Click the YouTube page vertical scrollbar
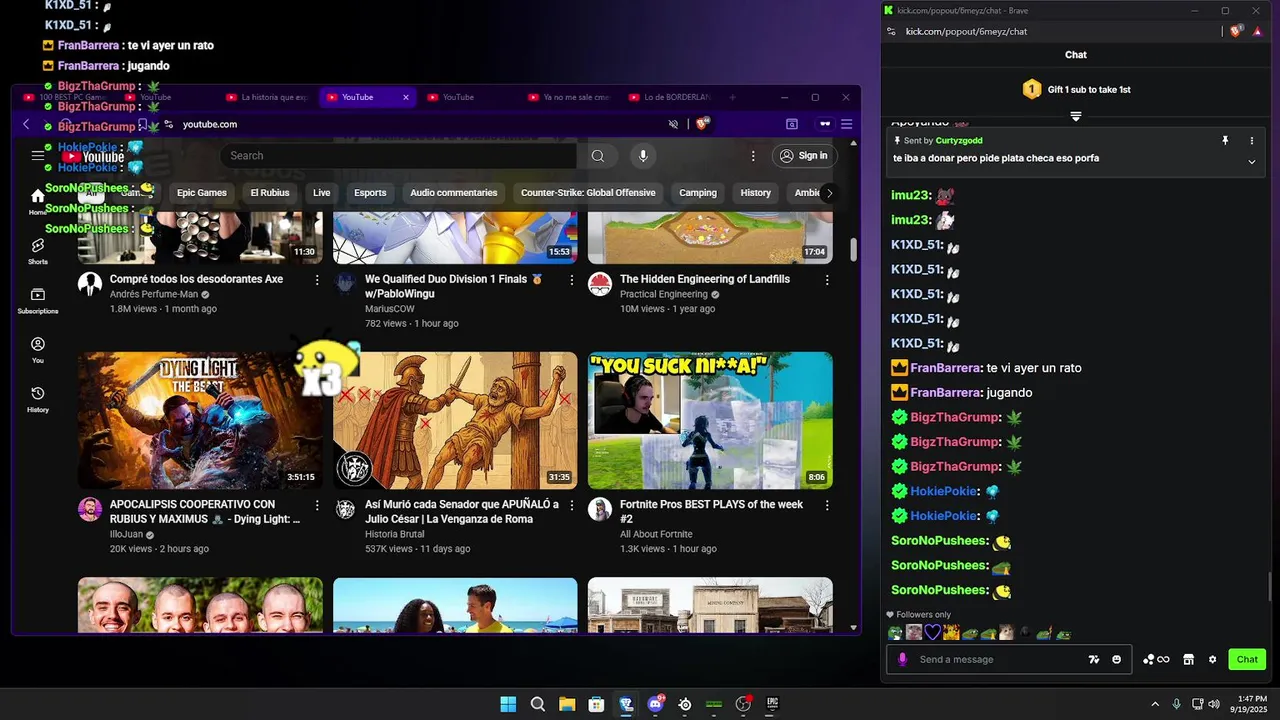 coord(853,250)
